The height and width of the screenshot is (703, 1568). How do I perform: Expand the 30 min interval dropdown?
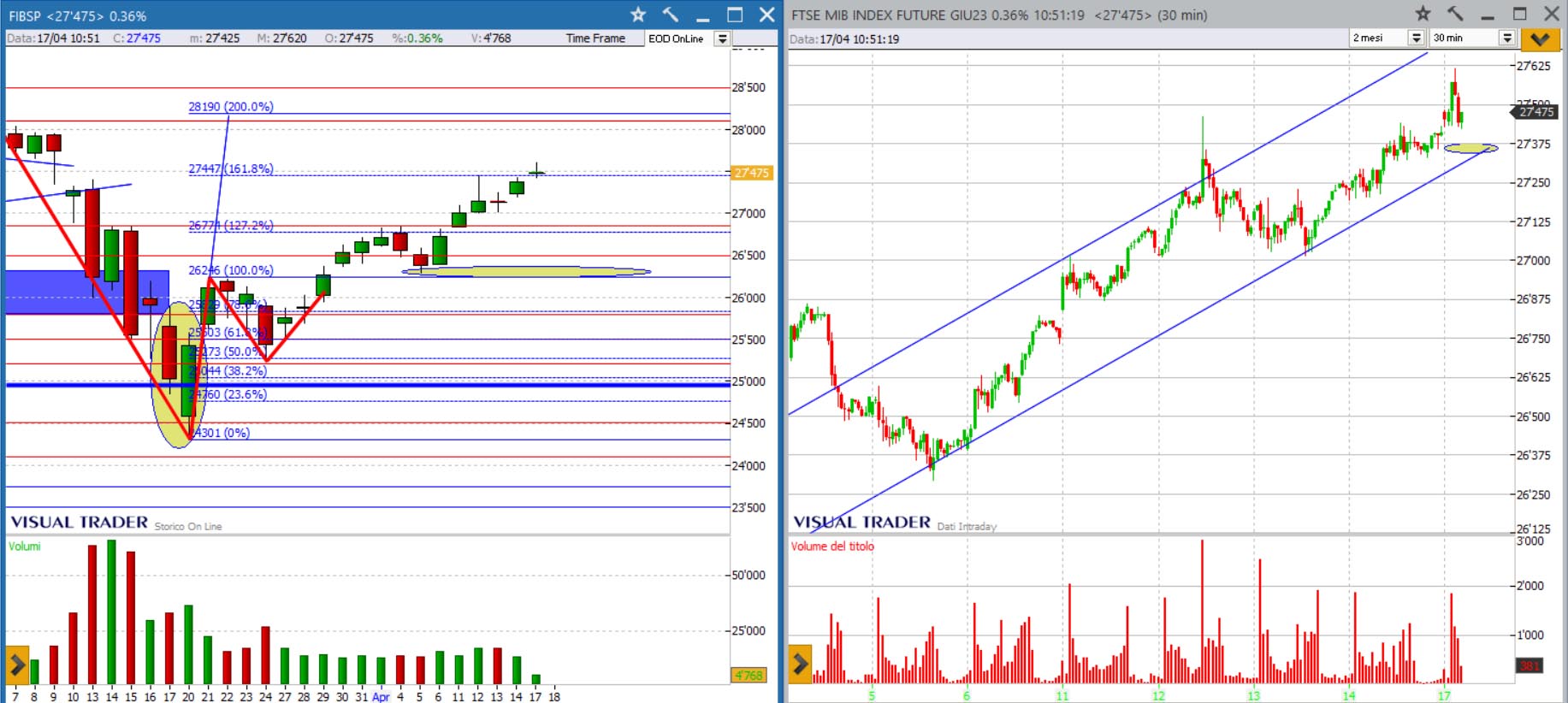(1507, 38)
